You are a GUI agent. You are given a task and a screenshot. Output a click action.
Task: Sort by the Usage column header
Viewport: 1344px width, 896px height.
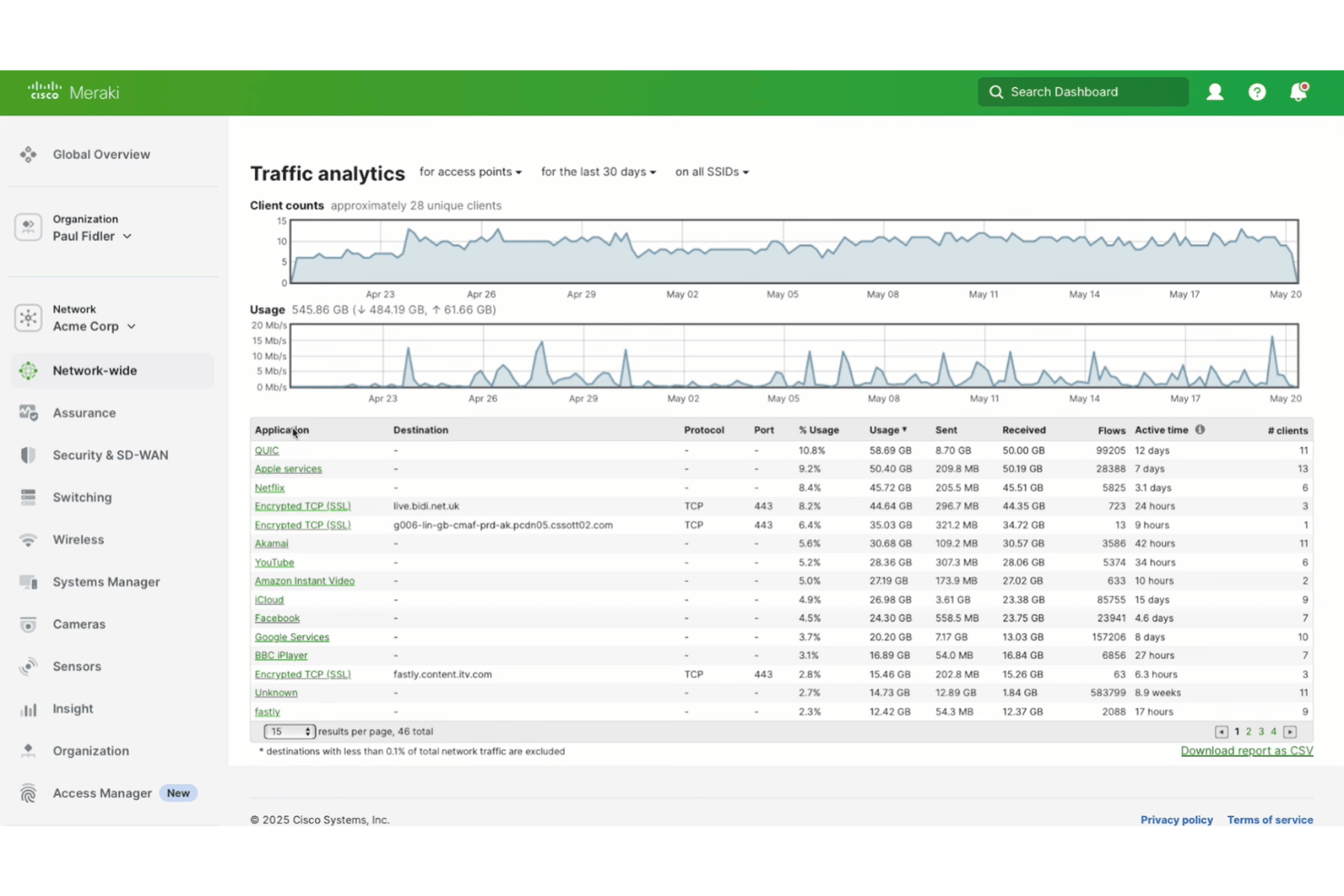pyautogui.click(x=887, y=430)
